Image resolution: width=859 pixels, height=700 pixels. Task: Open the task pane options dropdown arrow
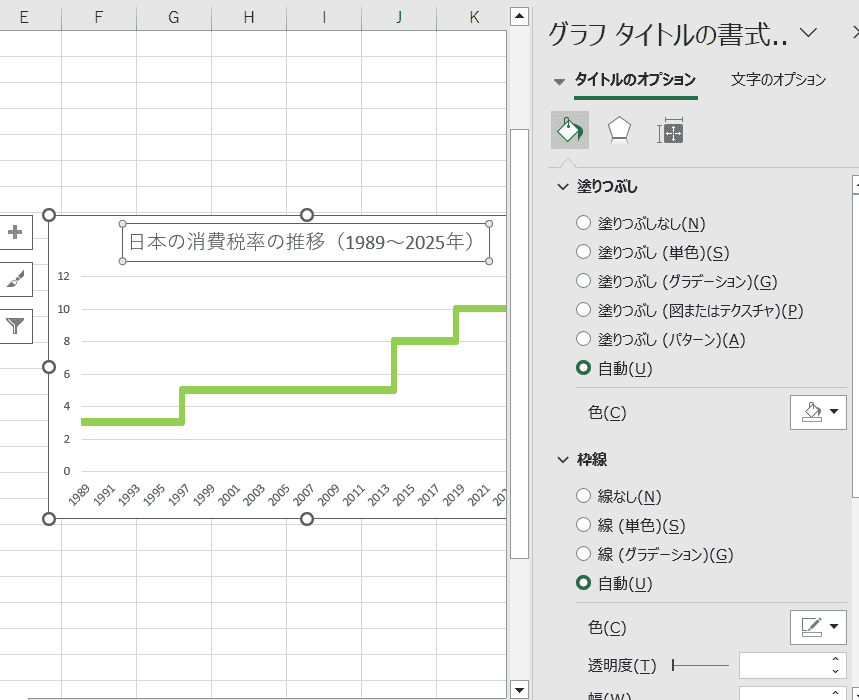tap(809, 33)
